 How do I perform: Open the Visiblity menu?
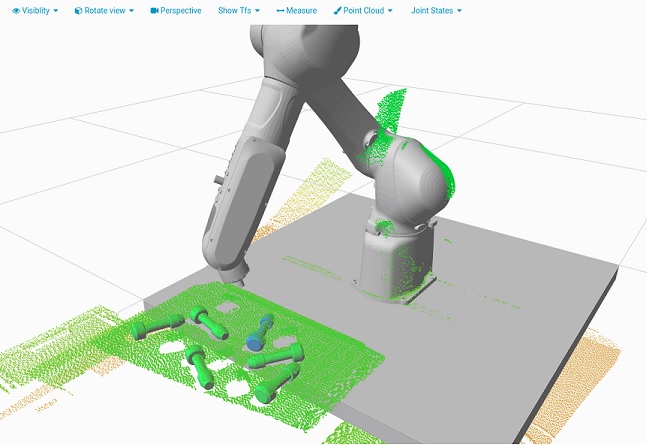pyautogui.click(x=35, y=11)
